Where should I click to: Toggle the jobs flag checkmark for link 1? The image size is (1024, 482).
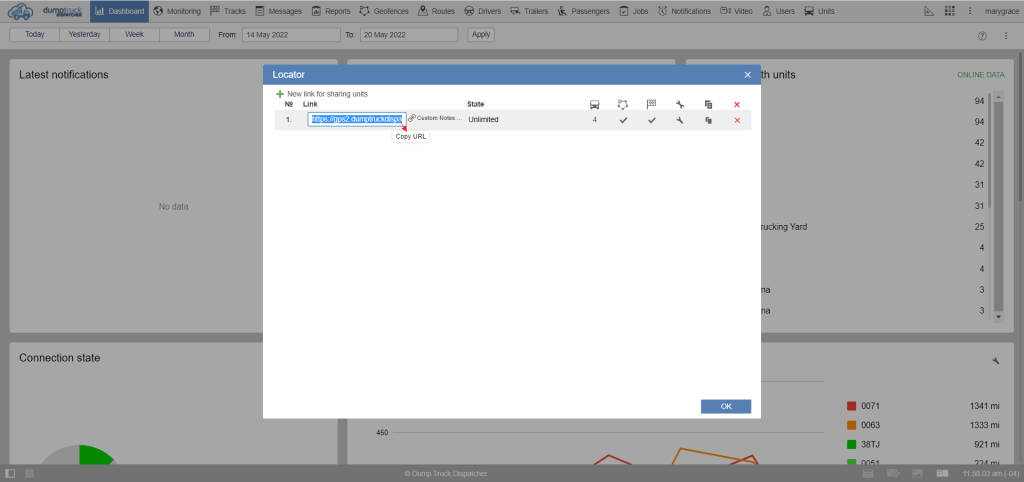point(651,120)
